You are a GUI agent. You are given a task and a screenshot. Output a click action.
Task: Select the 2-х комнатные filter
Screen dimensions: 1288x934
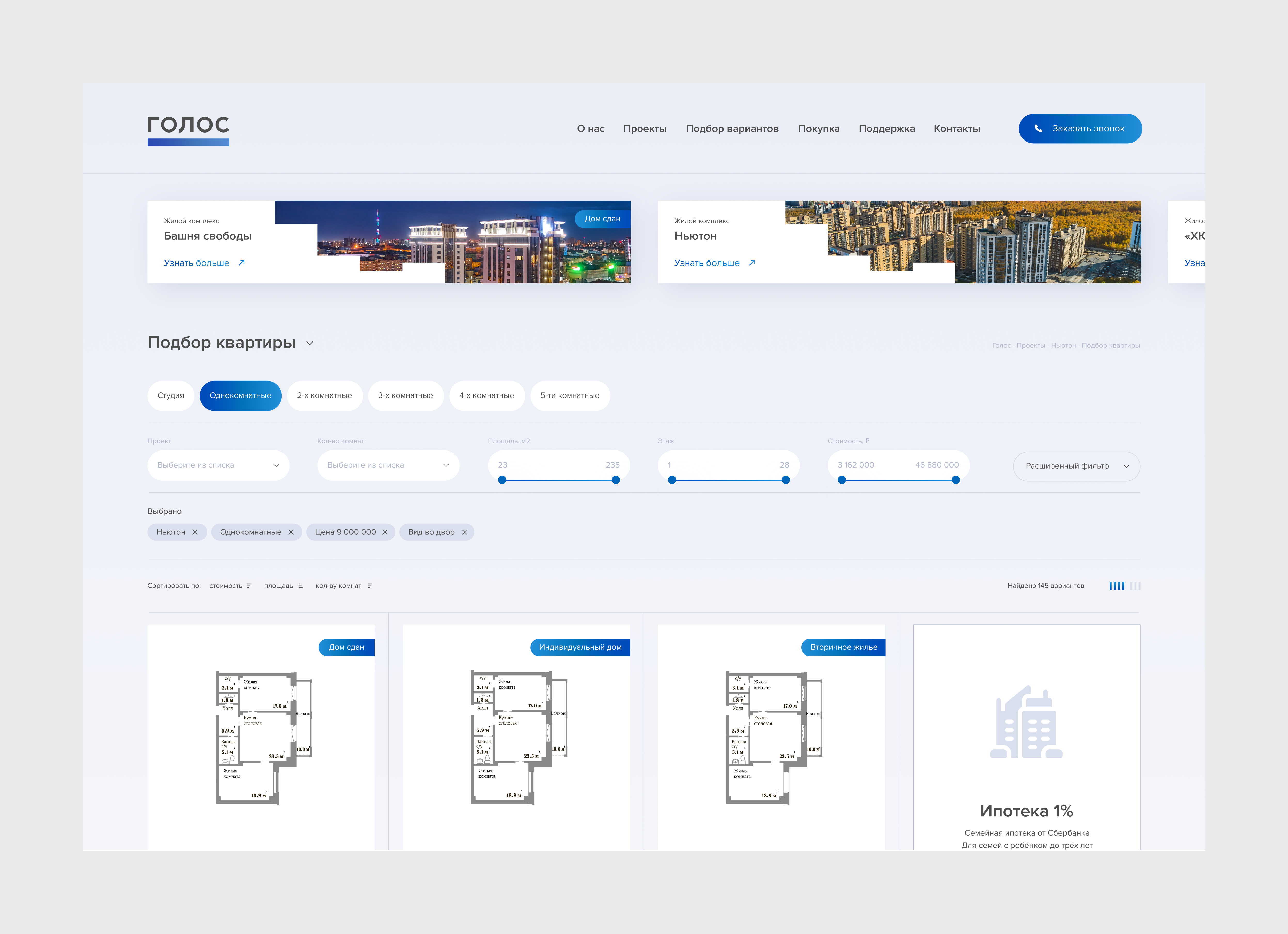pyautogui.click(x=324, y=395)
